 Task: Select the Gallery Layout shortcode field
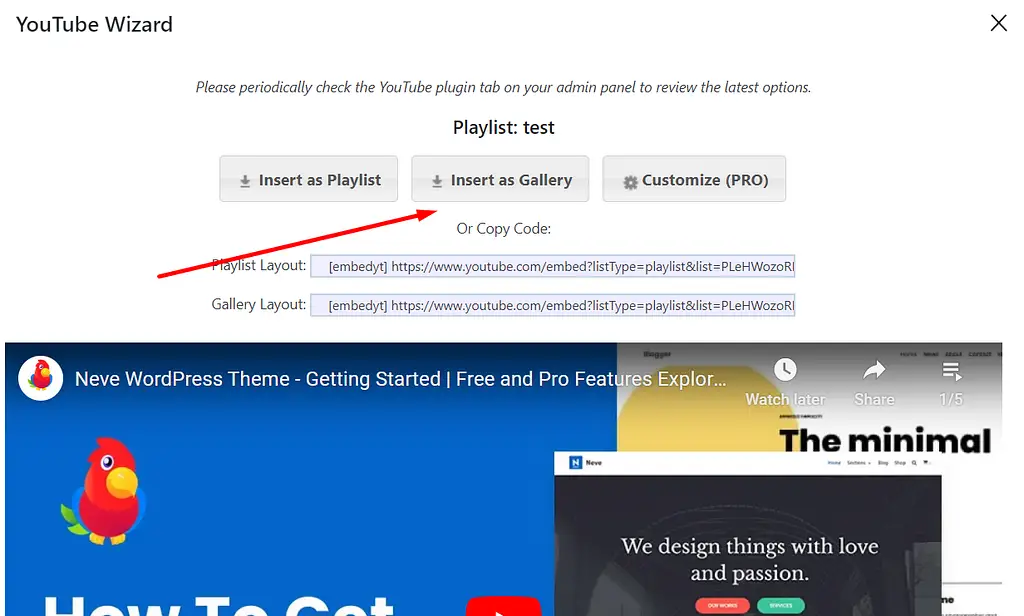pyautogui.click(x=552, y=305)
